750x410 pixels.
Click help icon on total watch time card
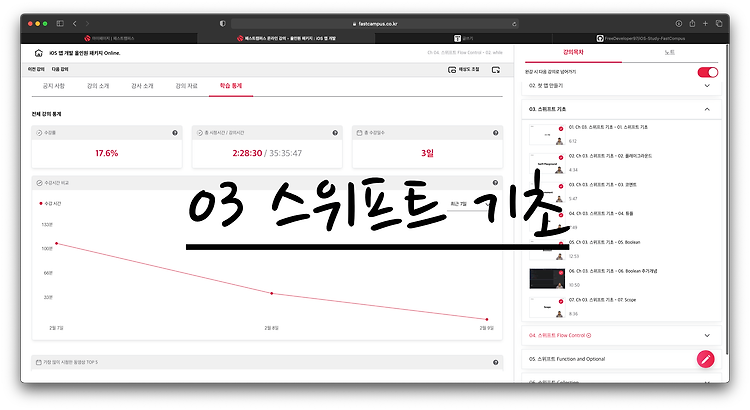pyautogui.click(x=335, y=133)
